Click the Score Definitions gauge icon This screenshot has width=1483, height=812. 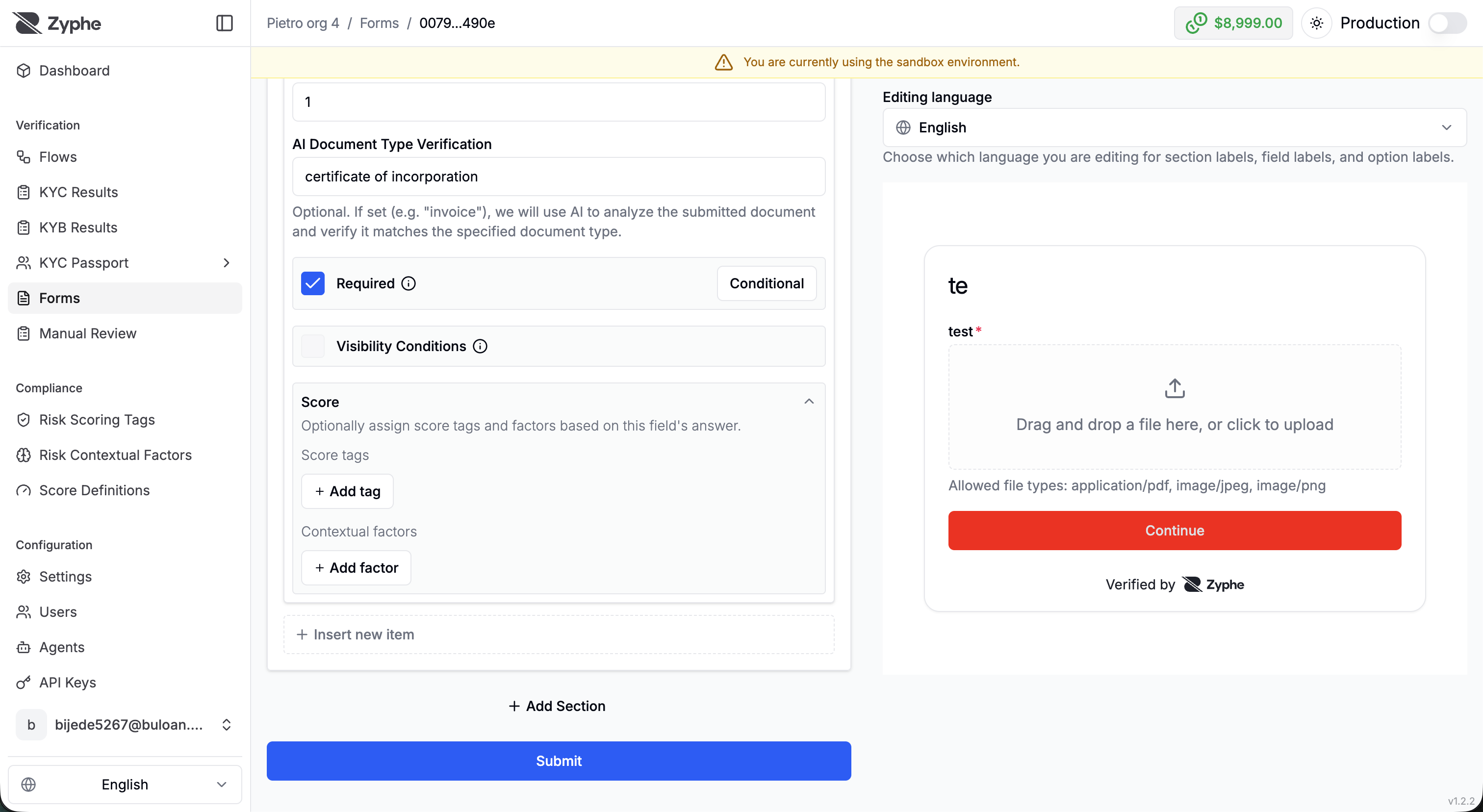coord(24,490)
